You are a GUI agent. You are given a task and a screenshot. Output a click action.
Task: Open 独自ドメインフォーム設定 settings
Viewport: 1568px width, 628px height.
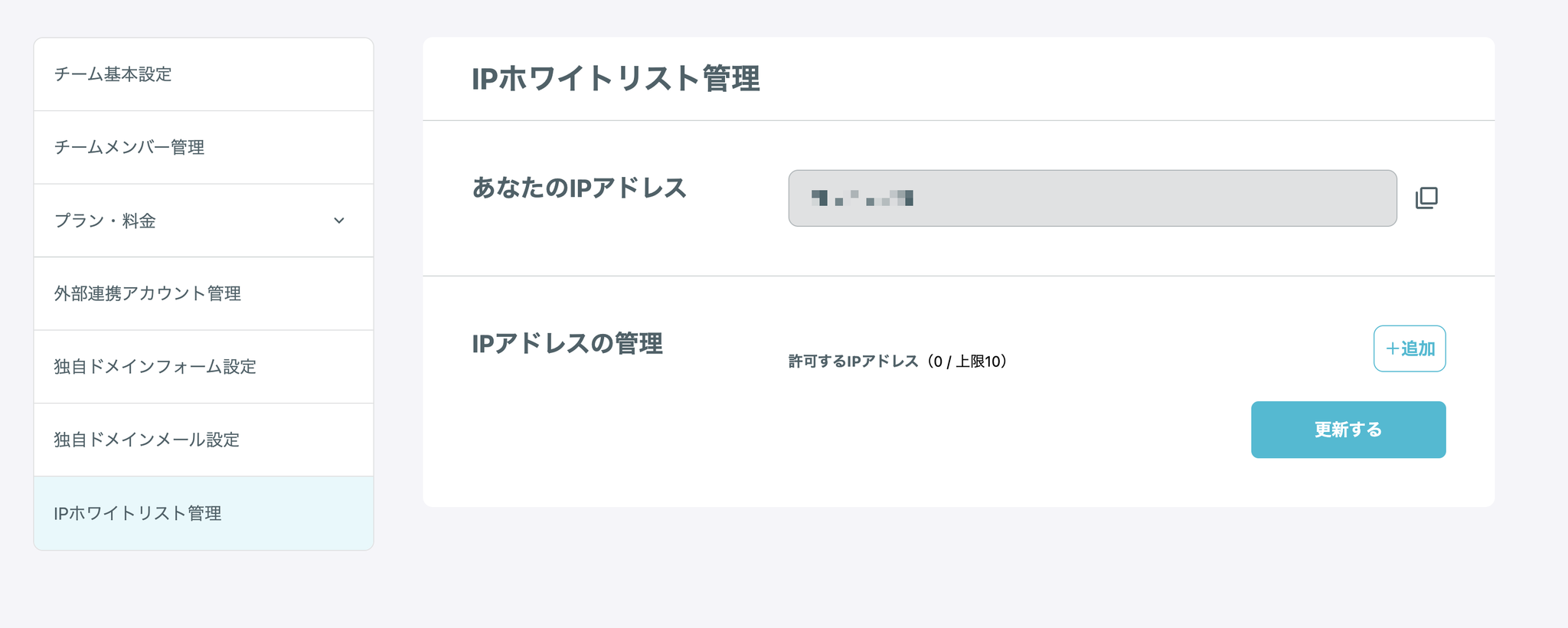coord(155,367)
